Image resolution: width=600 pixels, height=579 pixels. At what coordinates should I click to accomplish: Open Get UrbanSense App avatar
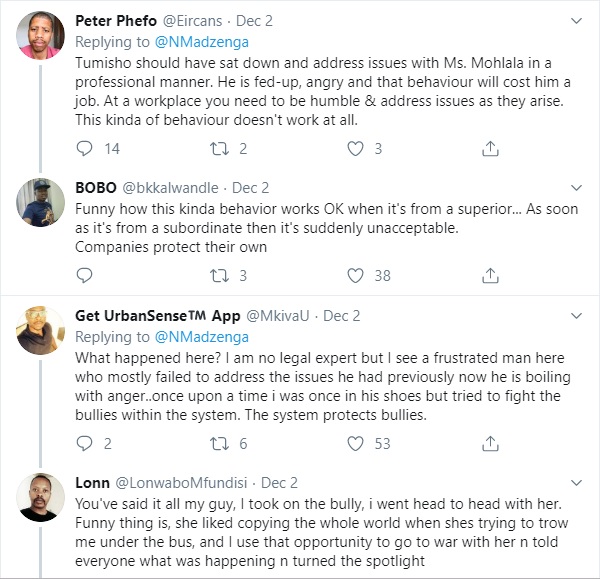(x=41, y=328)
